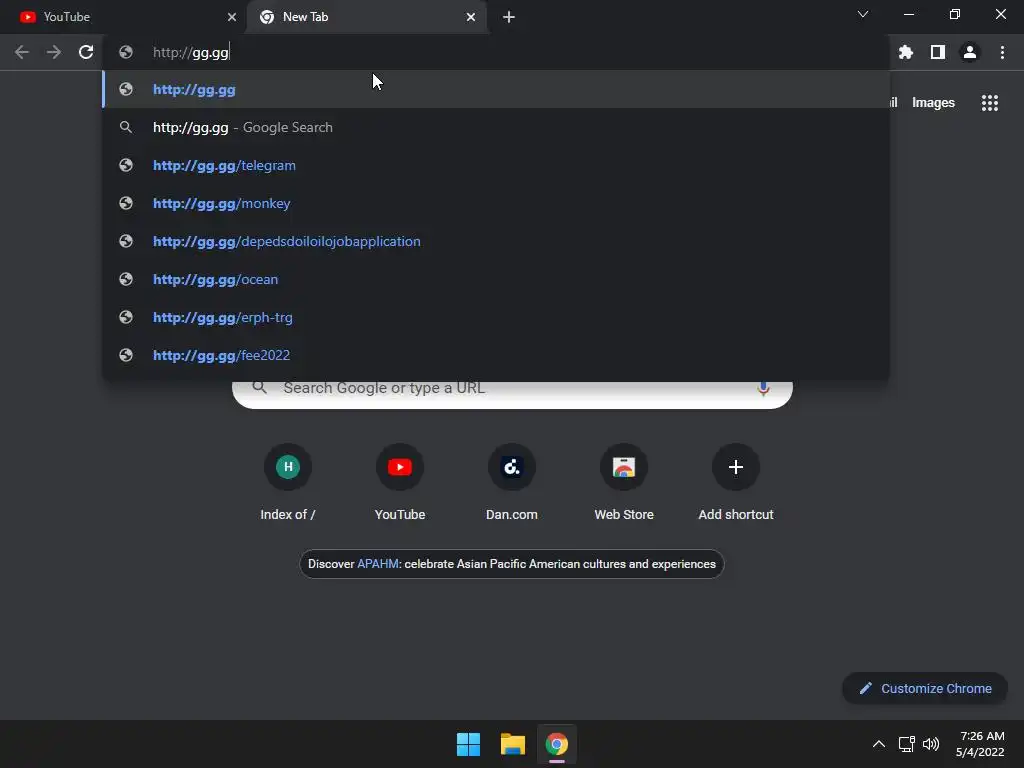1024x768 pixels.
Task: Open the Index of / shortcut
Action: (288, 483)
